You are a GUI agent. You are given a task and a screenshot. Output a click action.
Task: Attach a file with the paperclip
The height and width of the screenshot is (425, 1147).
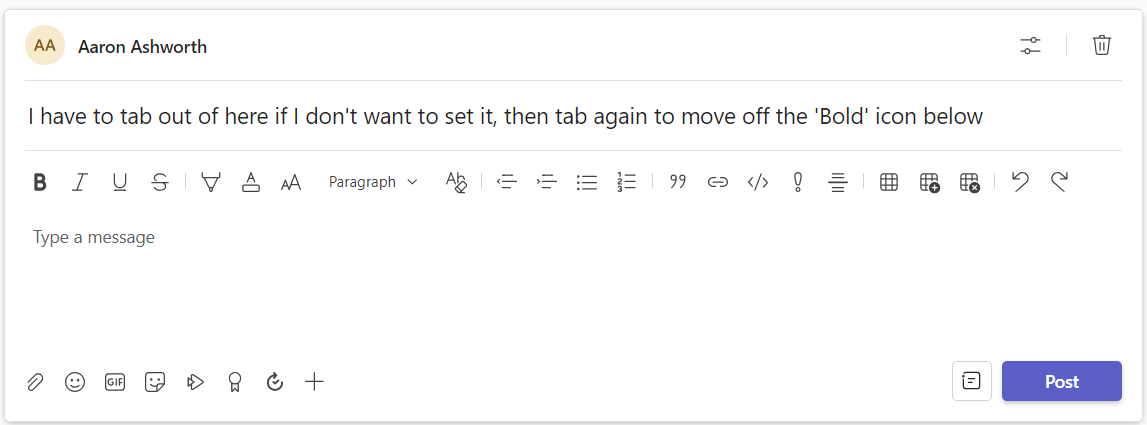pyautogui.click(x=35, y=382)
